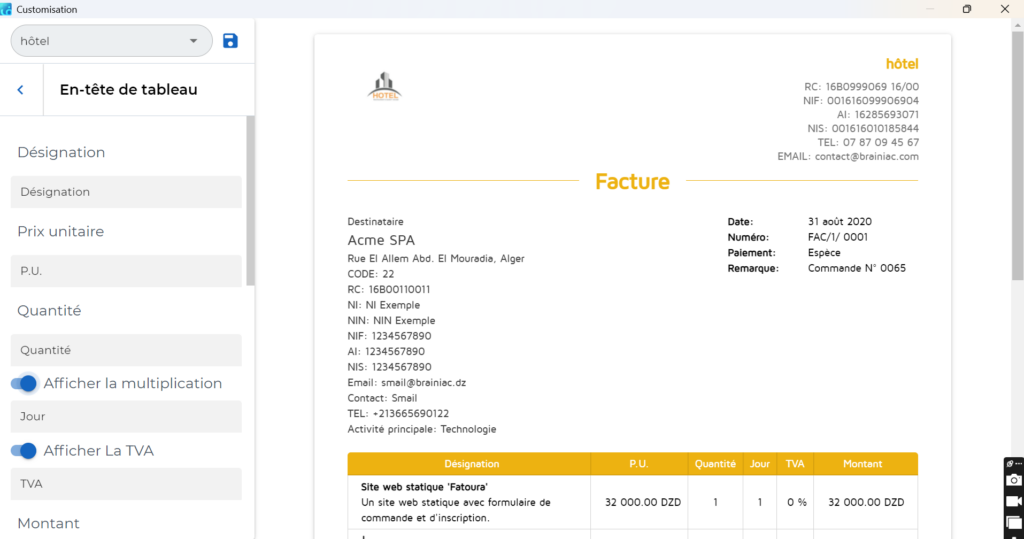The image size is (1024, 539).
Task: Click the overlapping windows icon in overlay
Action: (1013, 522)
